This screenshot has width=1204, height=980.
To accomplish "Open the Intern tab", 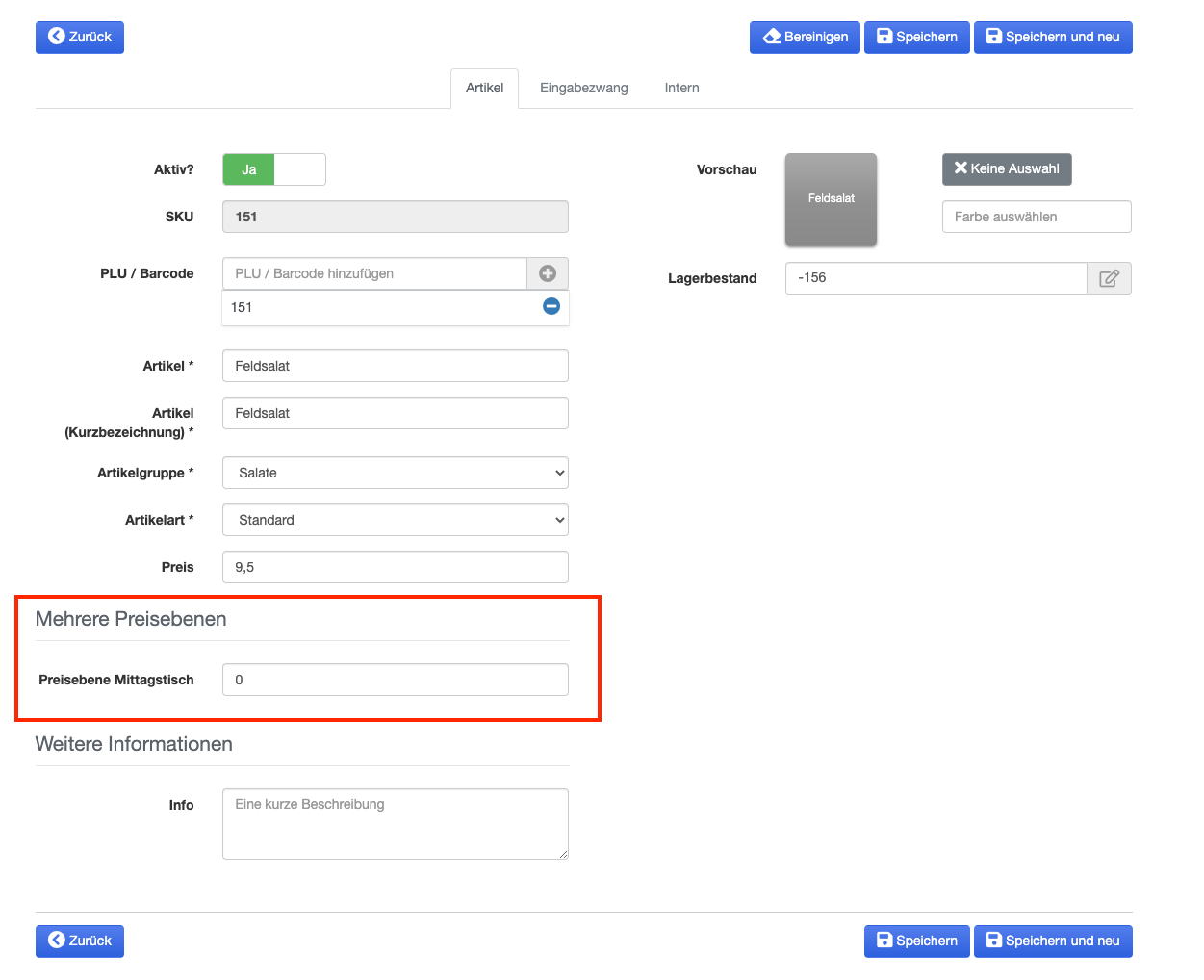I will pyautogui.click(x=682, y=88).
